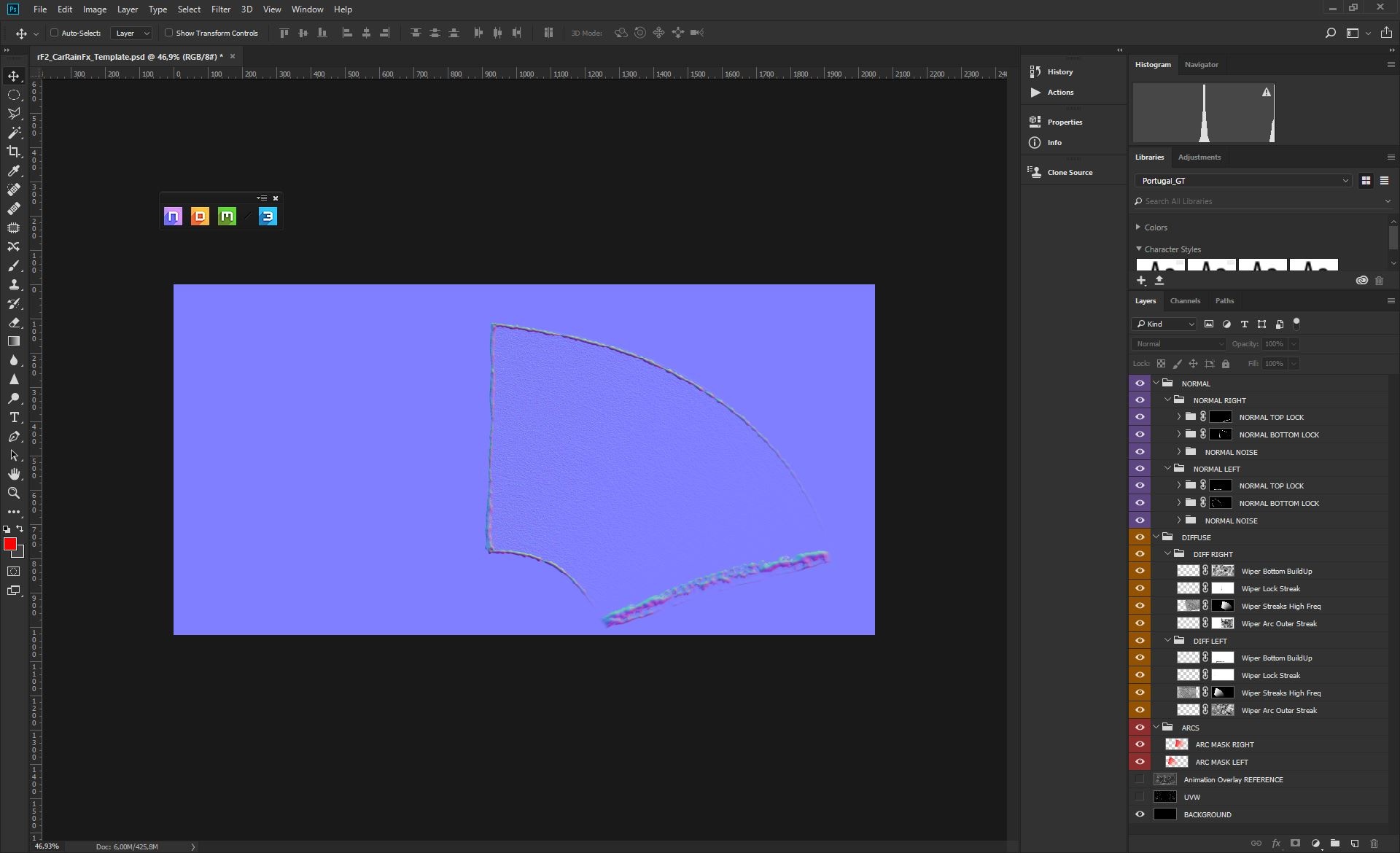Click the green M plugin icon
1400x853 pixels.
[227, 217]
